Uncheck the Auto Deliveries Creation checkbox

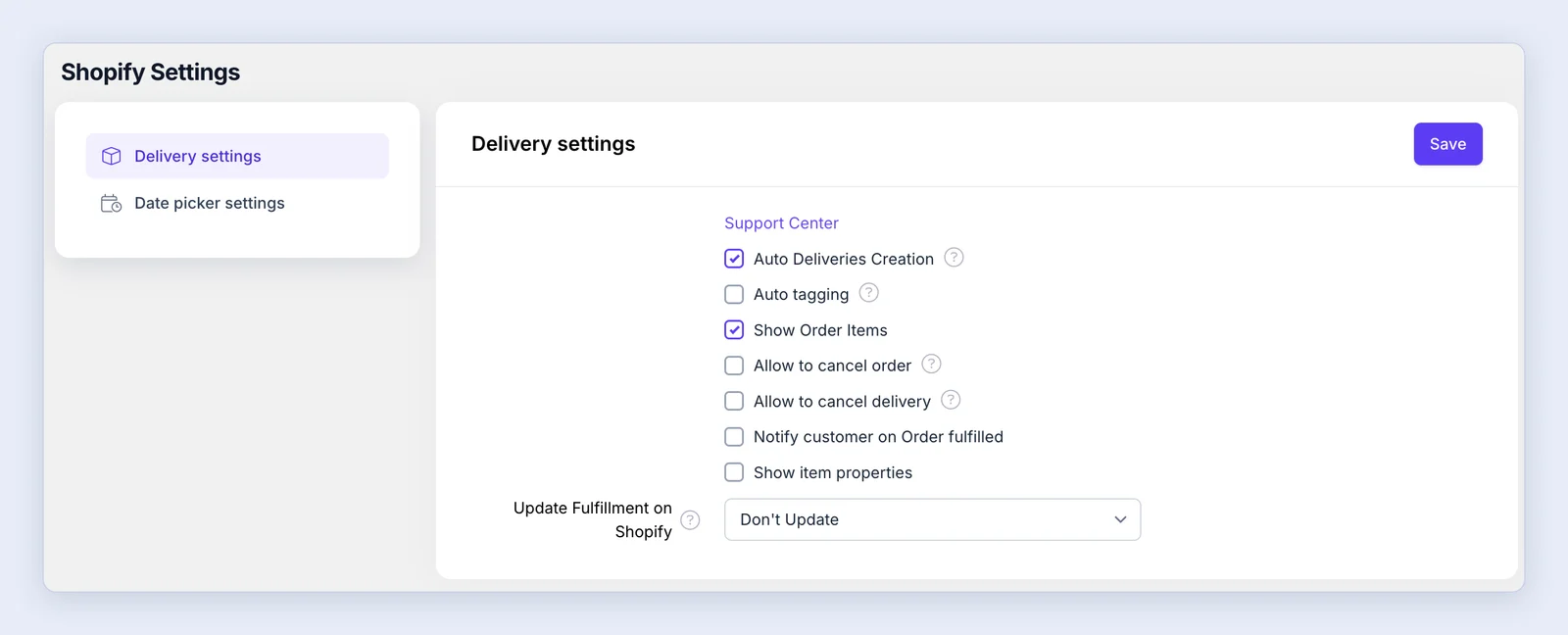click(x=734, y=259)
